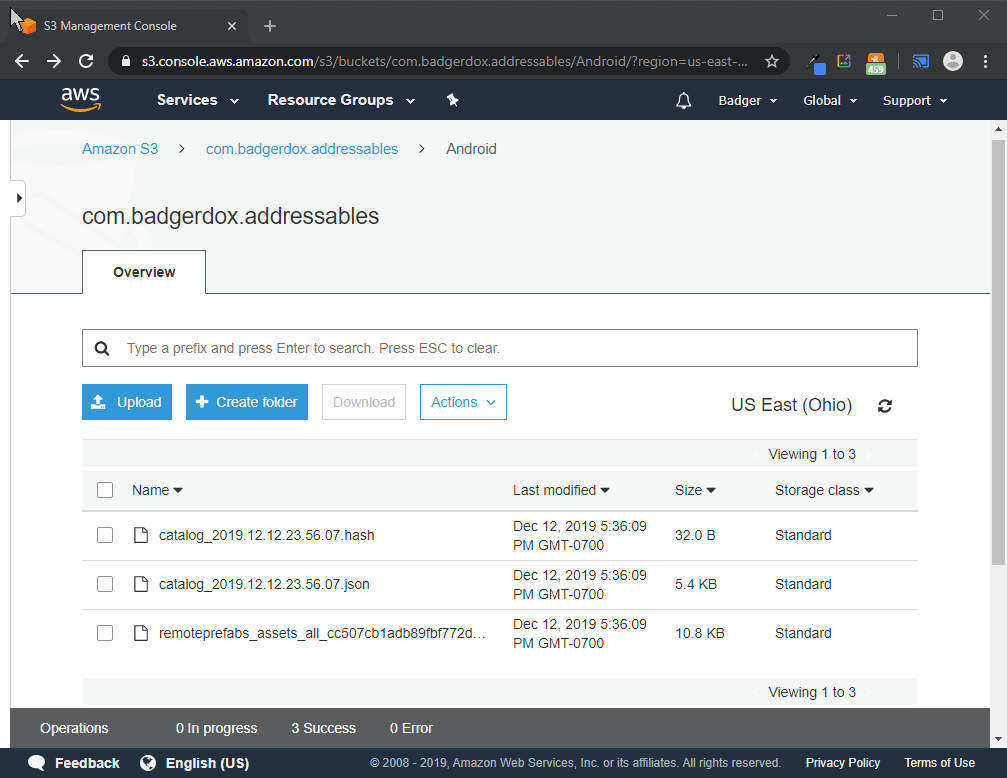
Task: Click the search magnifier icon
Action: tap(101, 348)
